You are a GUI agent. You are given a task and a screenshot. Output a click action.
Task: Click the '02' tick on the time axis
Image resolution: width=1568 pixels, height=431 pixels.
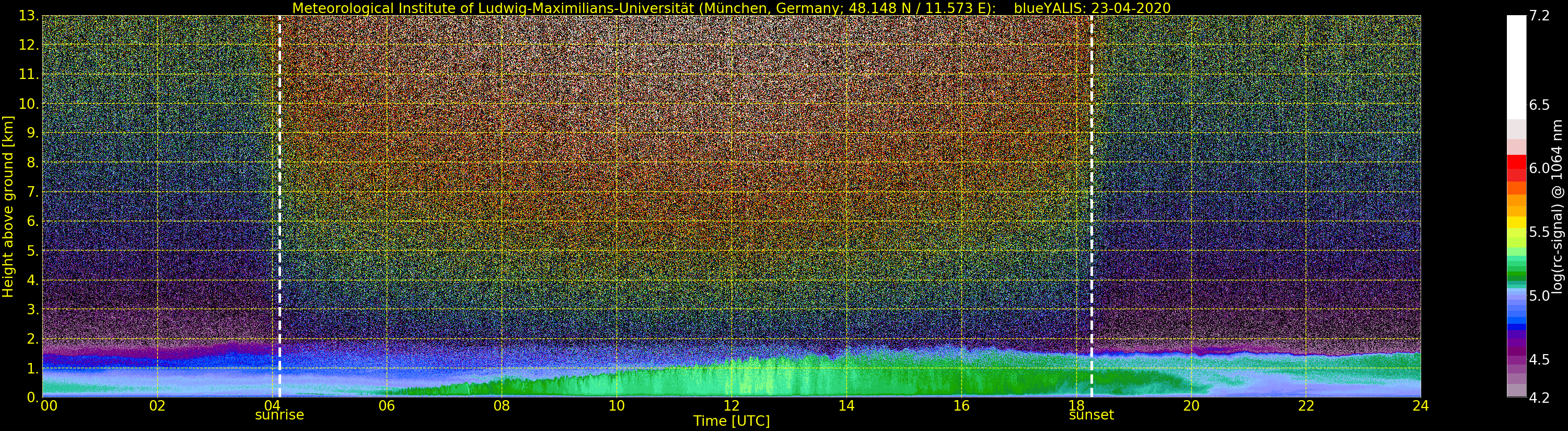[158, 406]
